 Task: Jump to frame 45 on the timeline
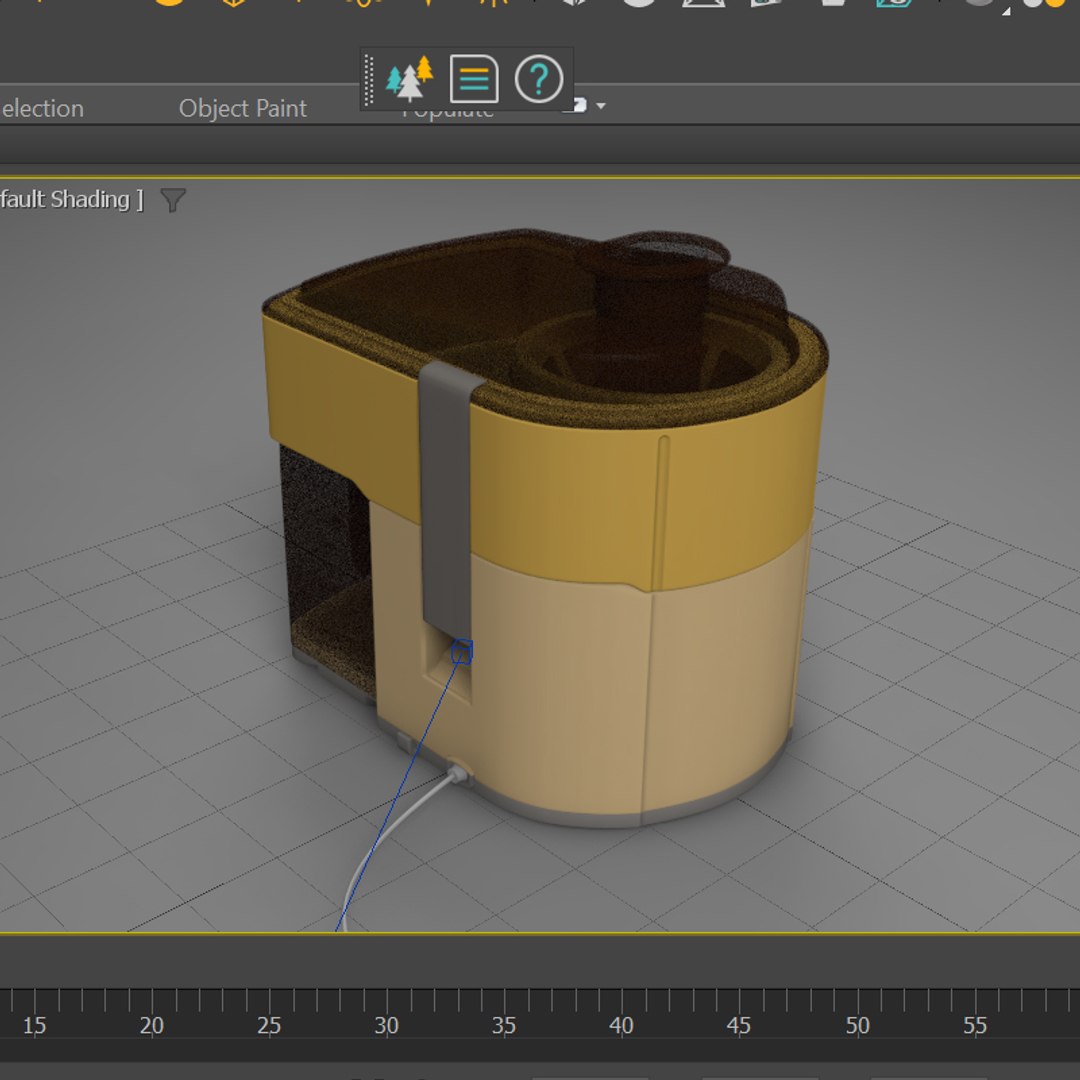tap(738, 1025)
